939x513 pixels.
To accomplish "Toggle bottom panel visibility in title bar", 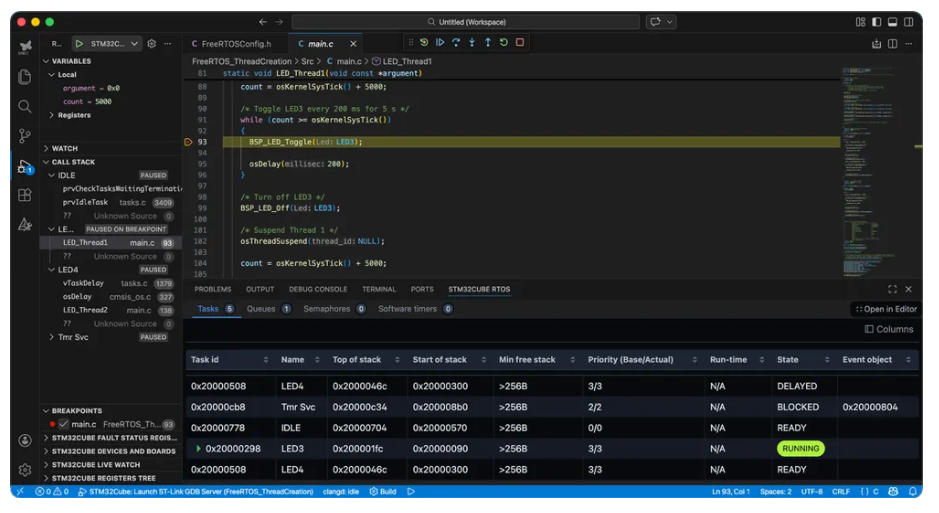I will point(892,22).
